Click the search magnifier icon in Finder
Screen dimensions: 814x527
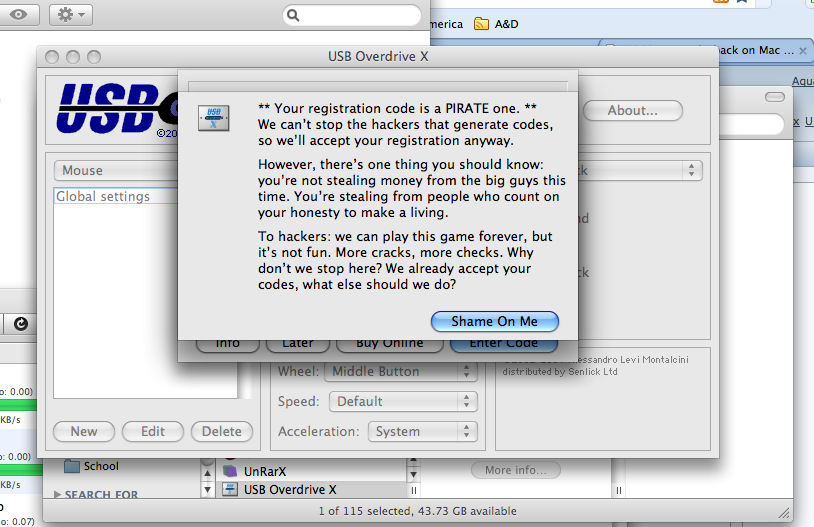(x=293, y=15)
